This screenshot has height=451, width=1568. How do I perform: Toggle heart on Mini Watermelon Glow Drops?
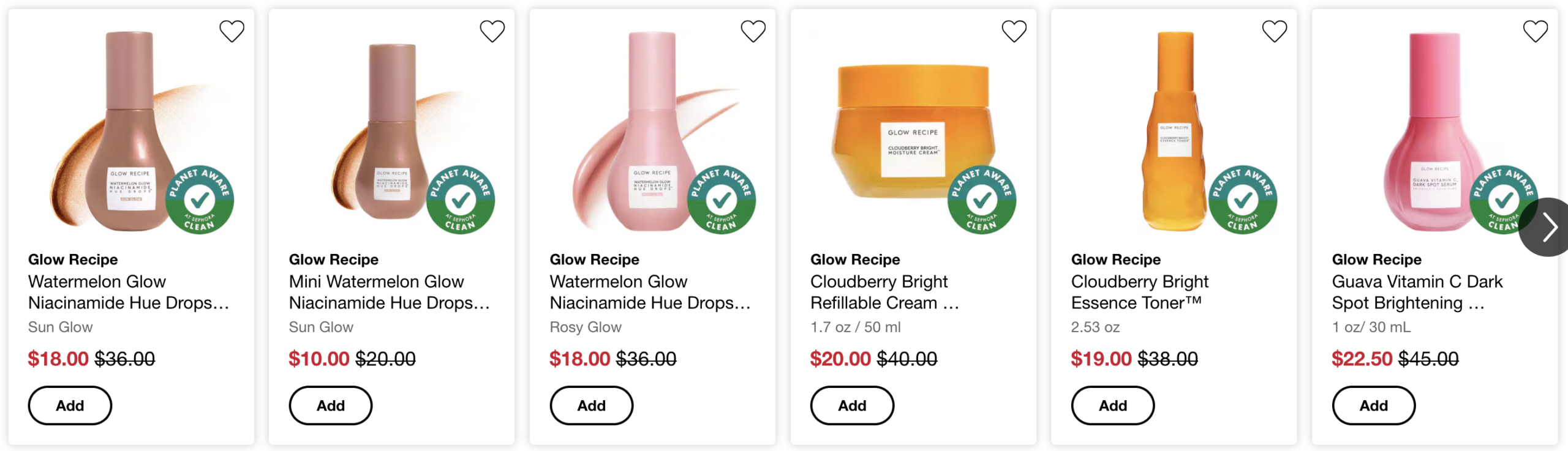click(492, 31)
